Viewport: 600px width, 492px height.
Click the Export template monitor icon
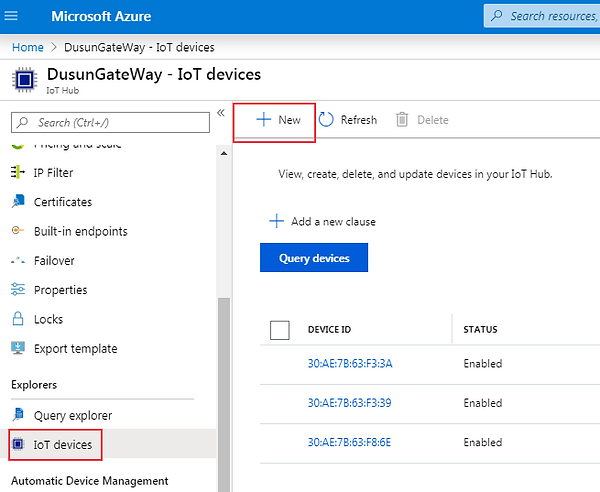18,348
